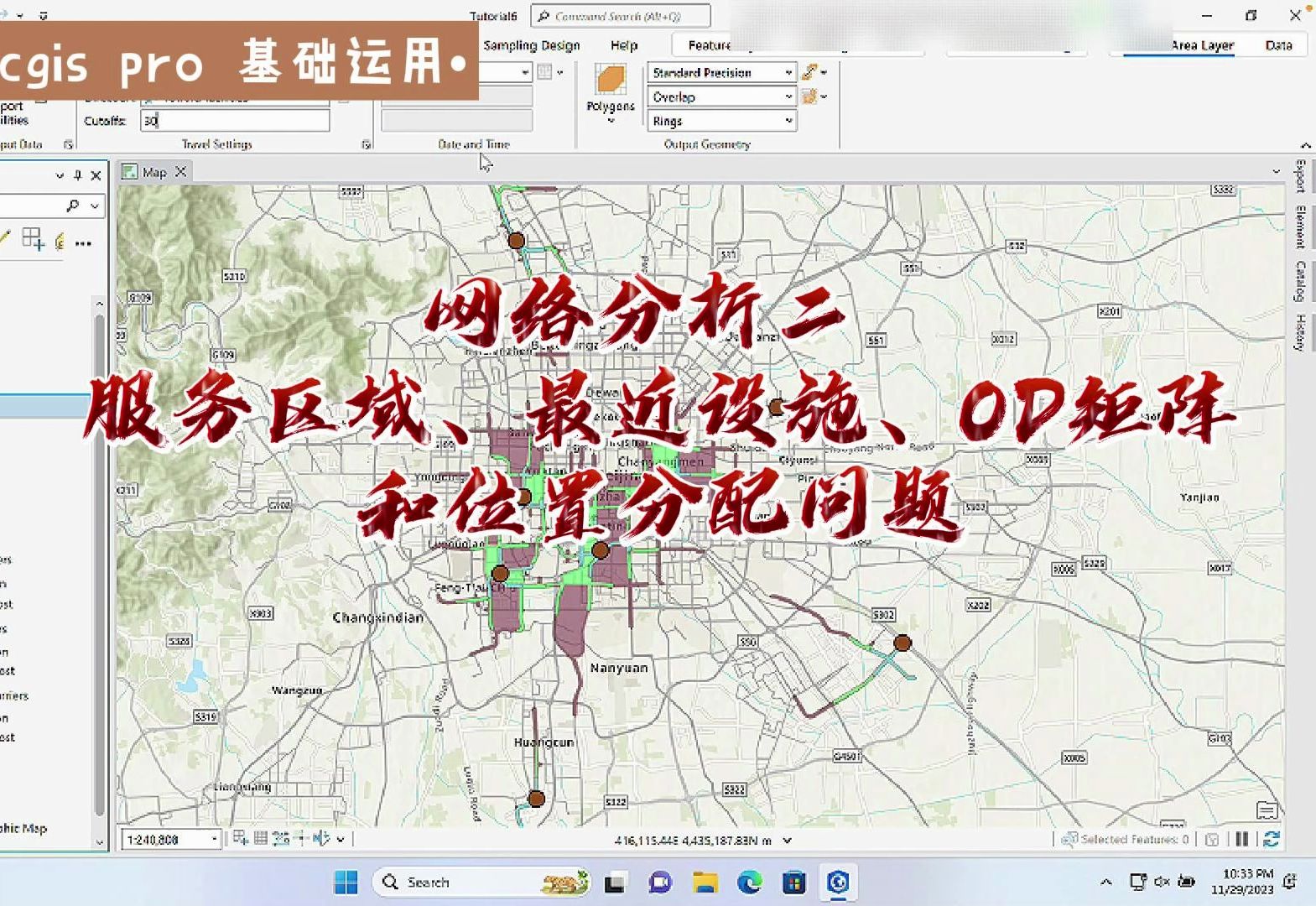Open the Polygons output shape menu
The image size is (1316, 906).
tap(610, 94)
